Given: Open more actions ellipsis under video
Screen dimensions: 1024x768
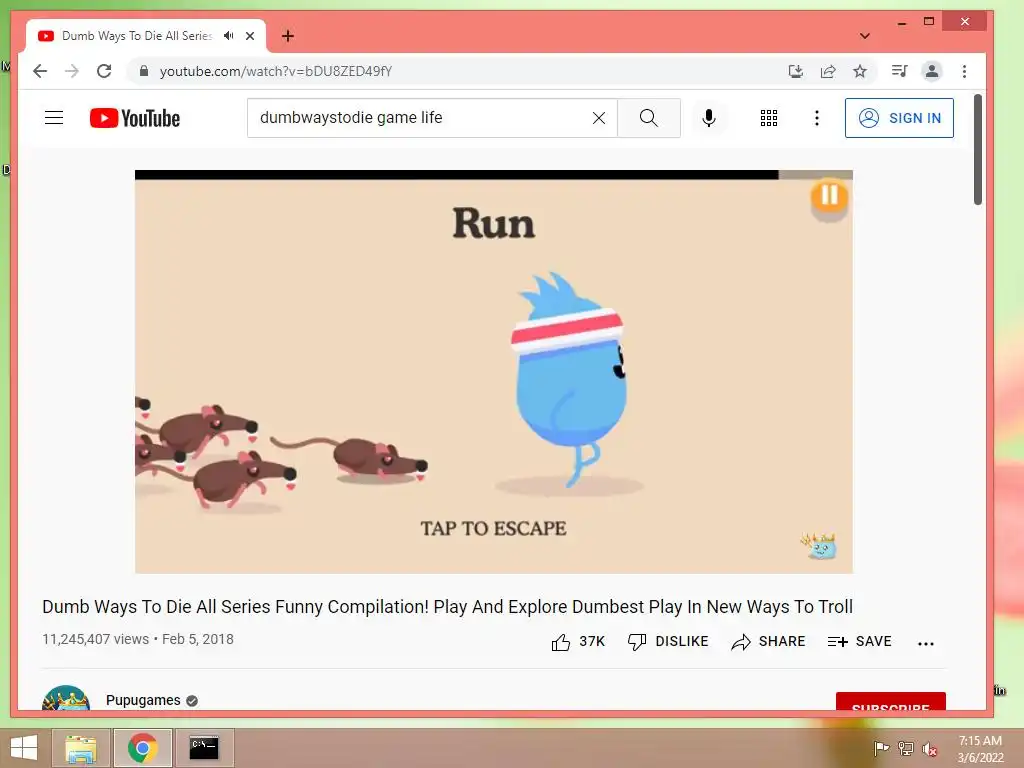Looking at the screenshot, I should point(925,643).
